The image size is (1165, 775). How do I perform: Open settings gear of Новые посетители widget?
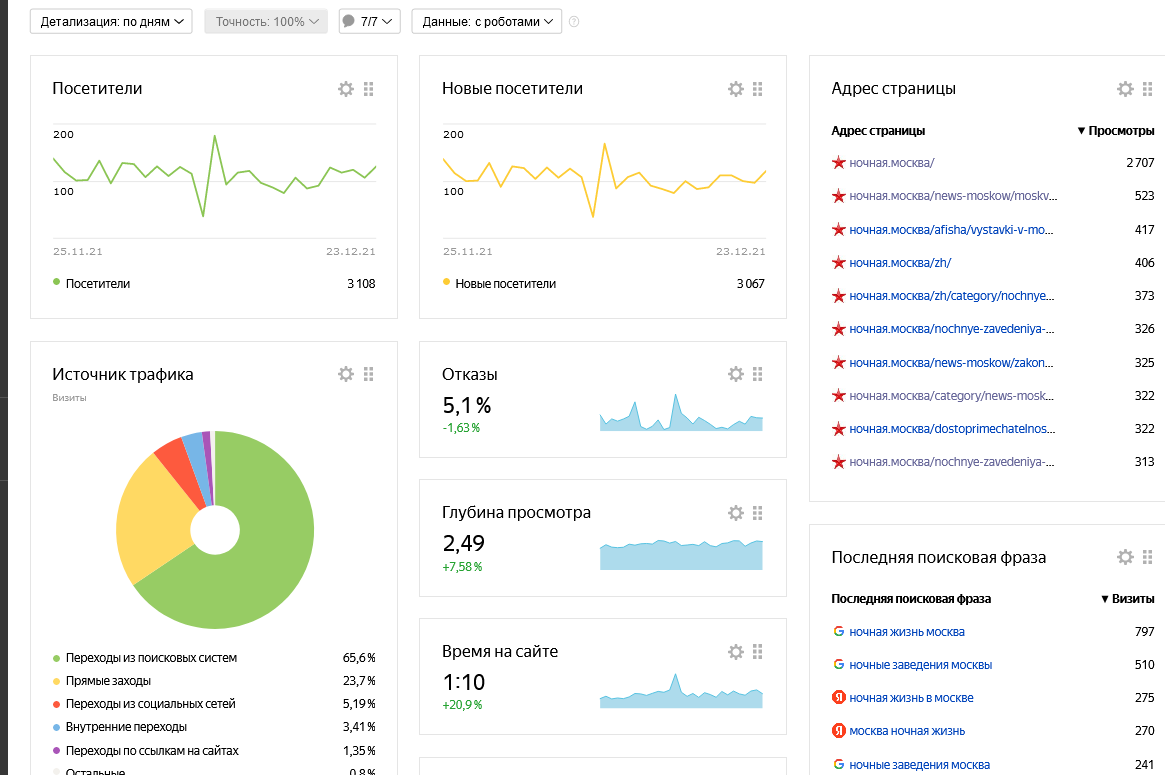[x=736, y=89]
